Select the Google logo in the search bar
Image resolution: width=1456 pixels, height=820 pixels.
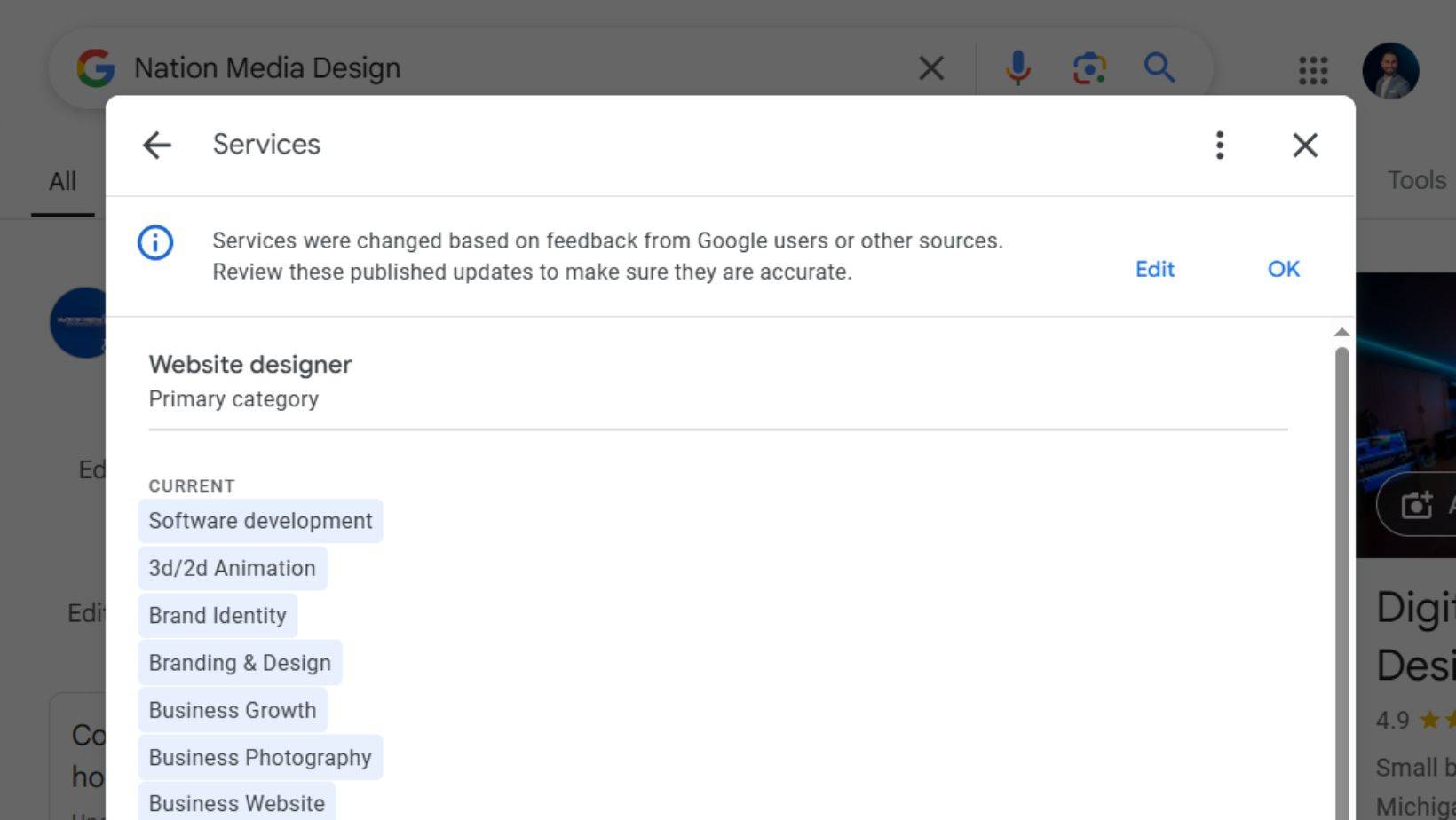[x=98, y=67]
